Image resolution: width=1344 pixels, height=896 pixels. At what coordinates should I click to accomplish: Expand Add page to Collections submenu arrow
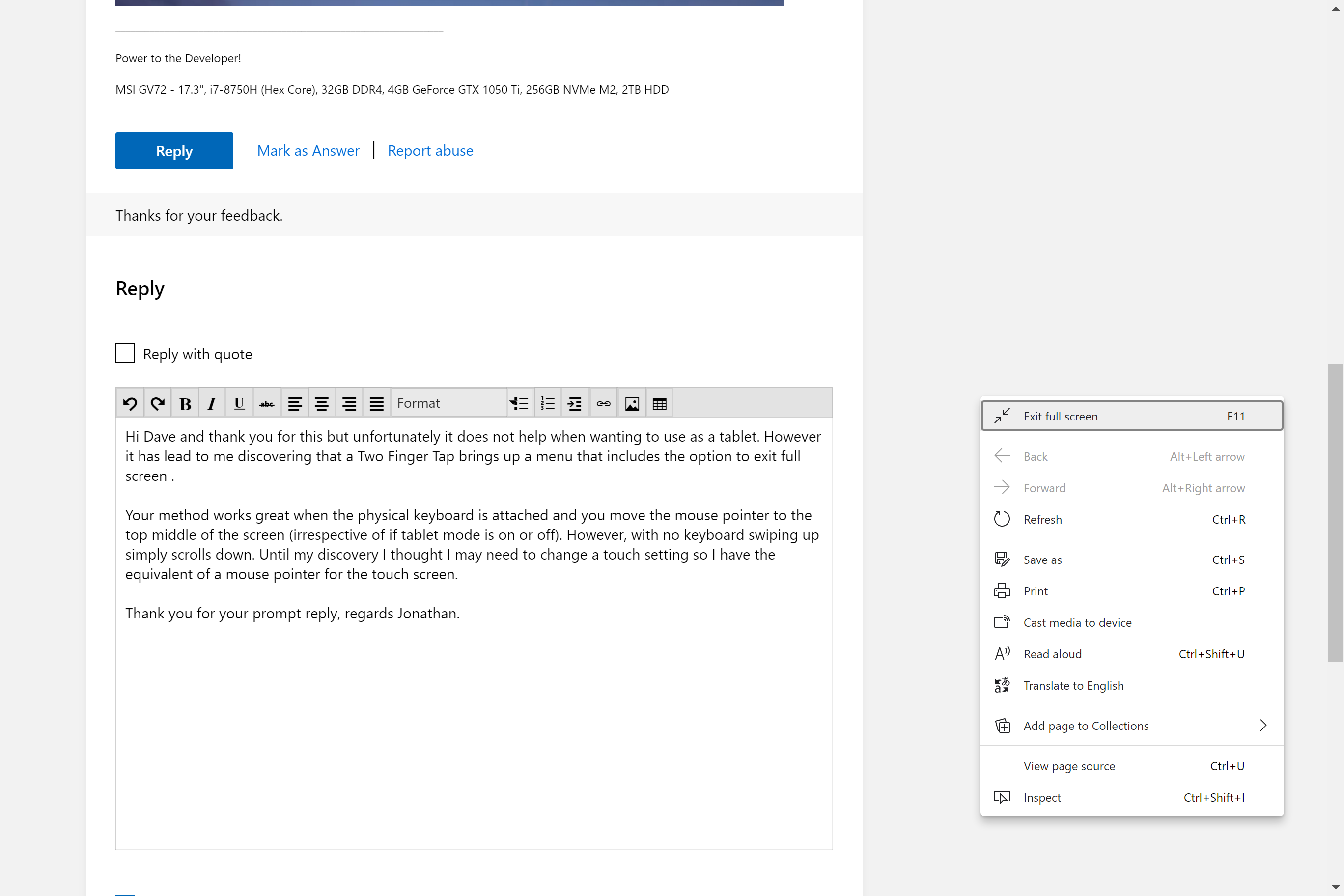tap(1263, 725)
